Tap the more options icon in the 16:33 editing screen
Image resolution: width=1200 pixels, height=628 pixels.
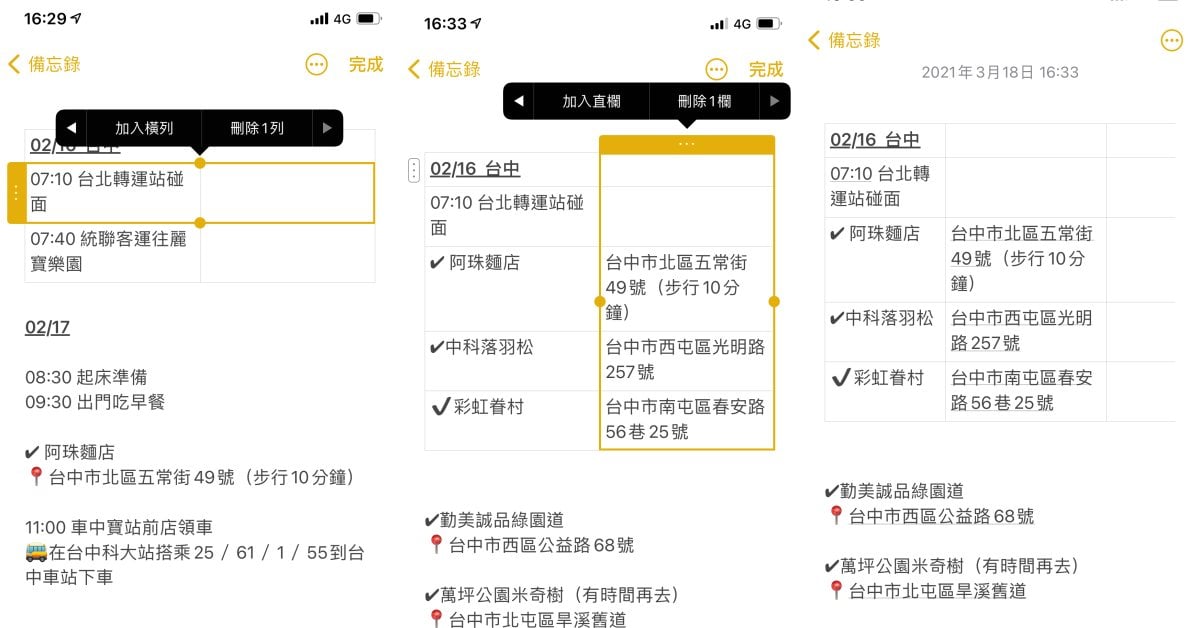[716, 69]
